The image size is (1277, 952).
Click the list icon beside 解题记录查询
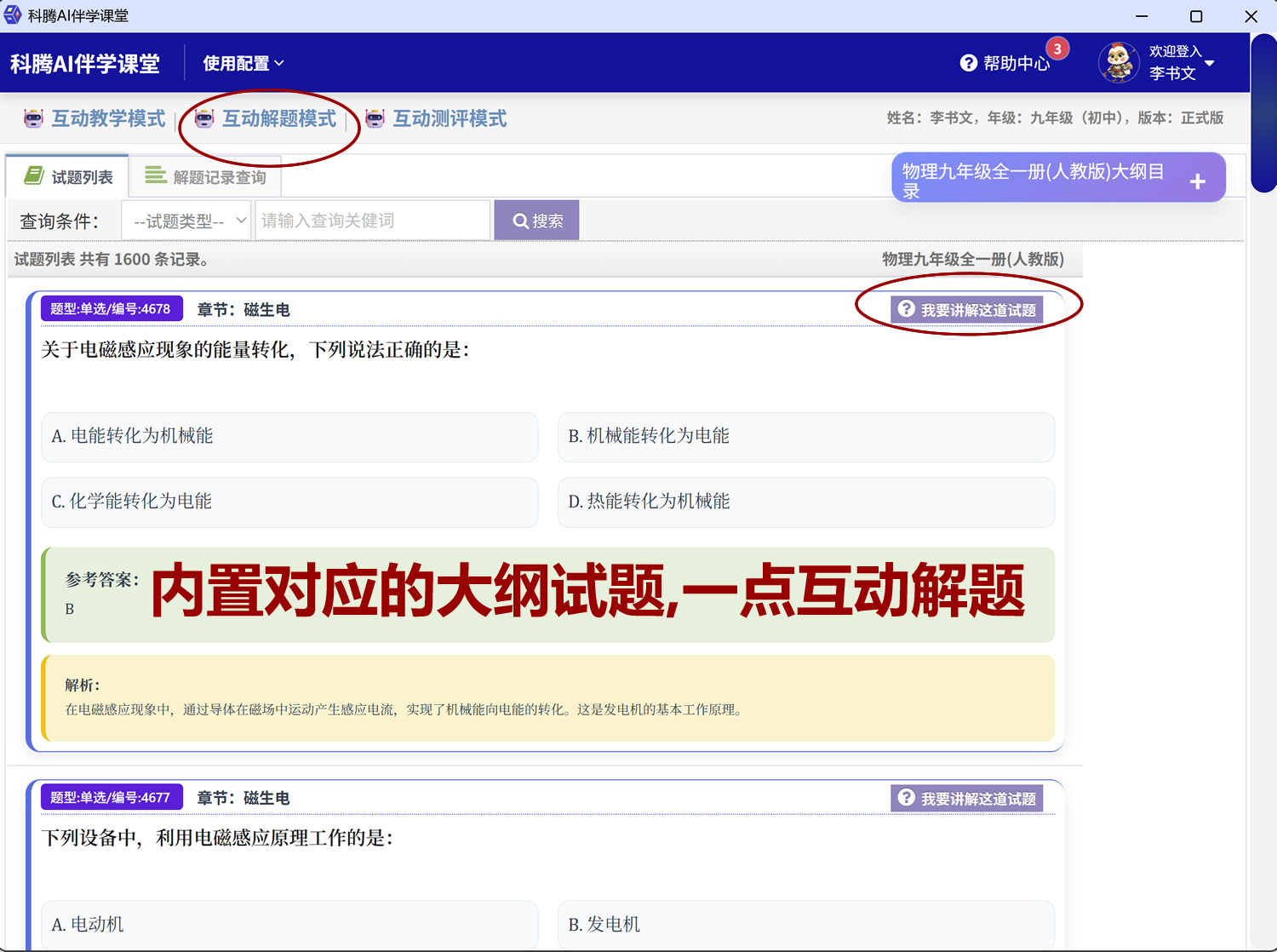pos(155,175)
